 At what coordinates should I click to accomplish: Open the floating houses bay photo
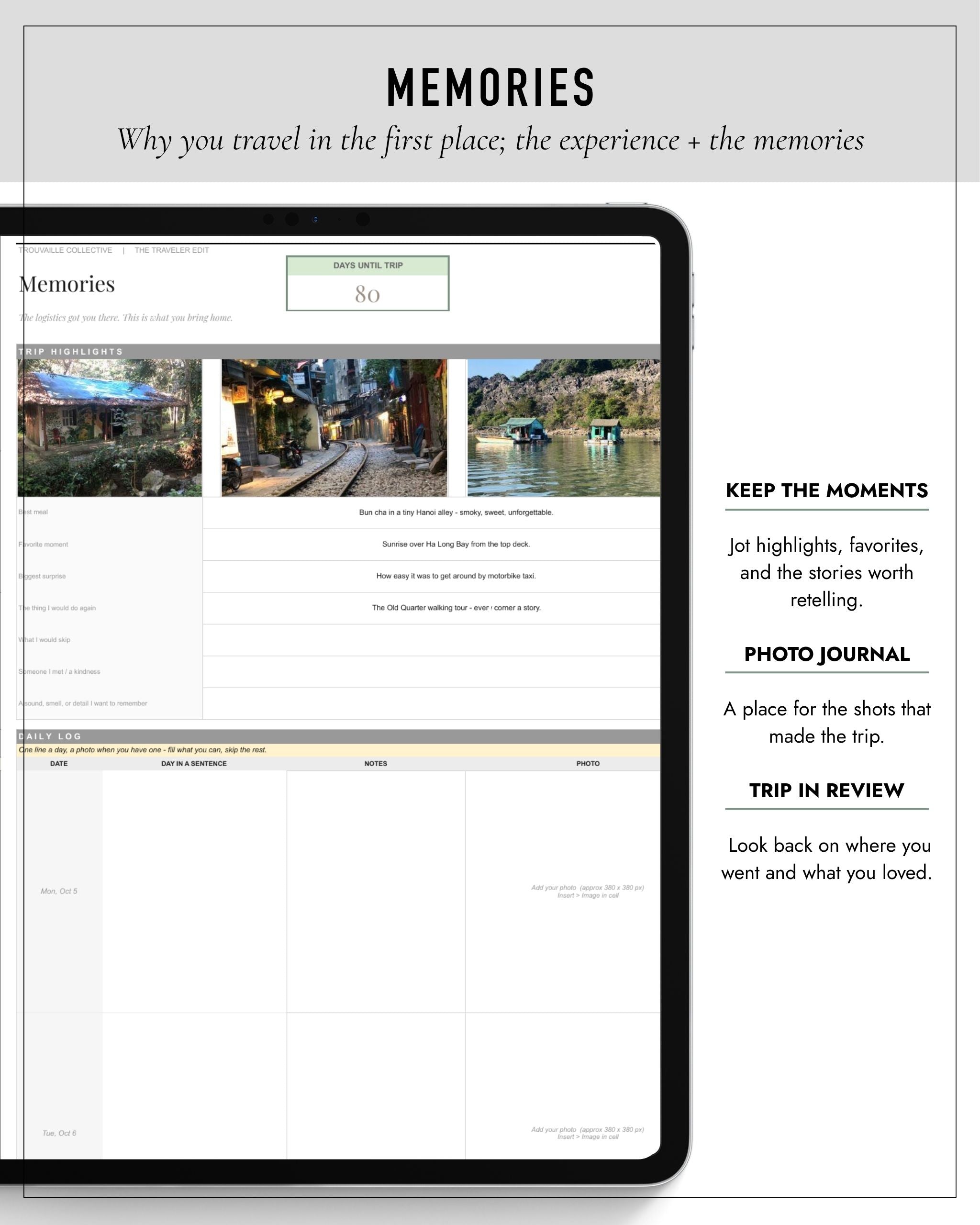564,427
